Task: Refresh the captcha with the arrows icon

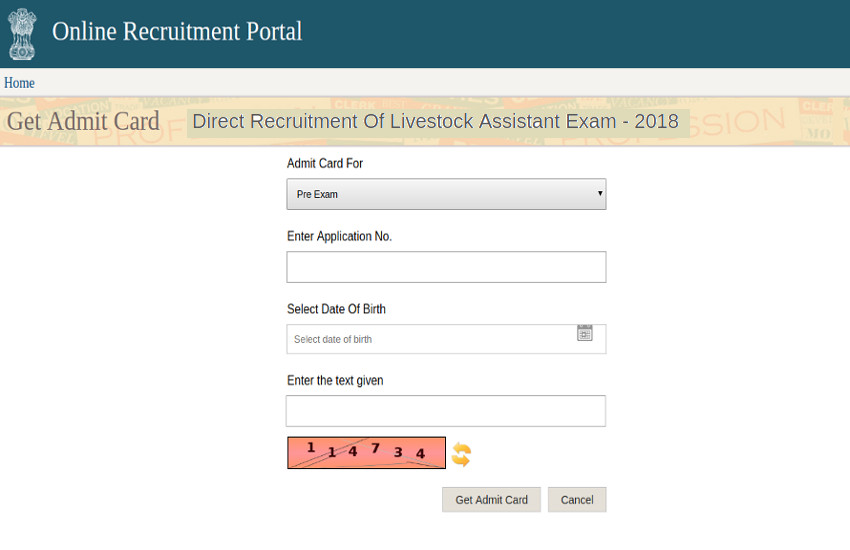Action: [461, 455]
